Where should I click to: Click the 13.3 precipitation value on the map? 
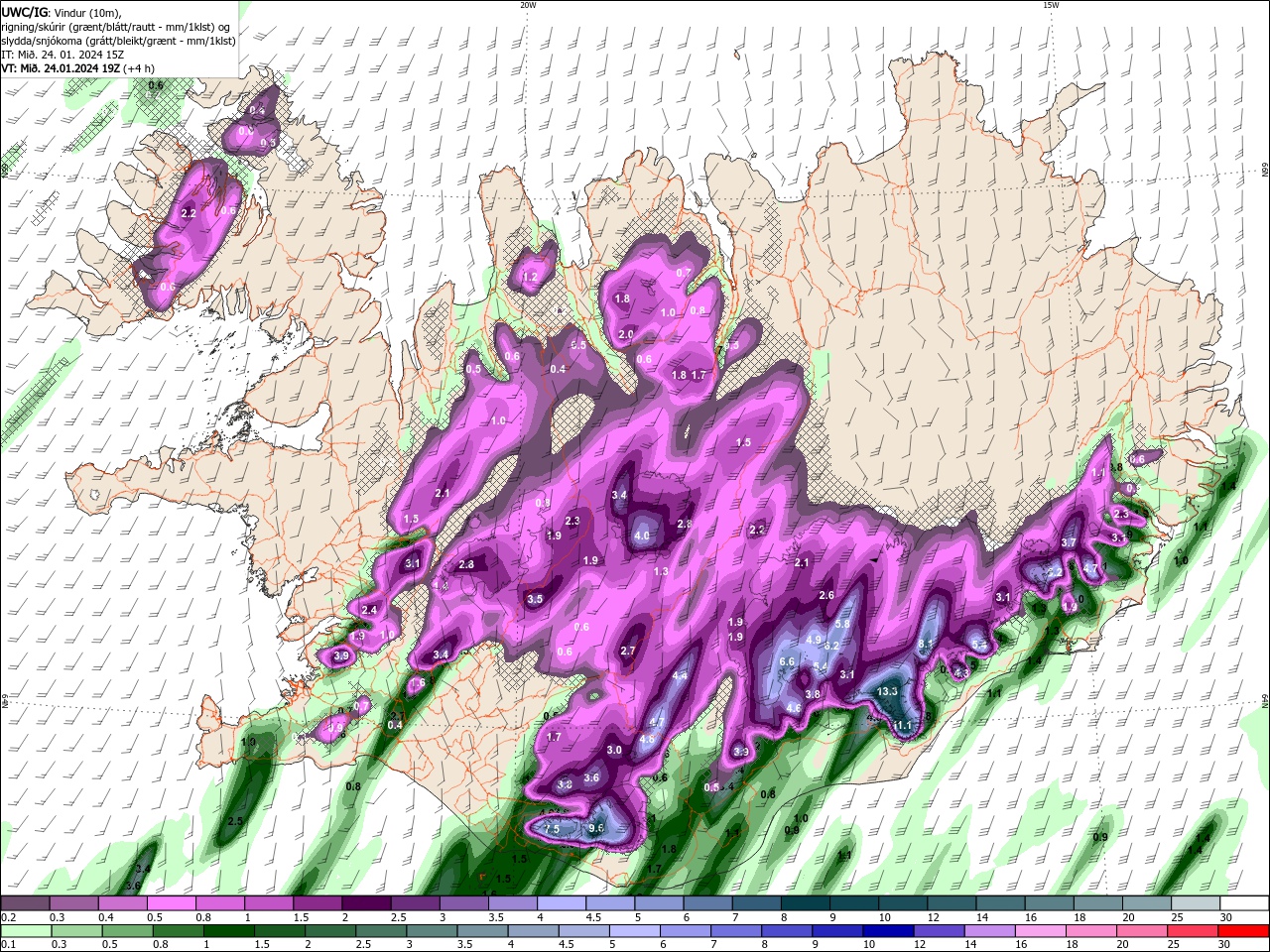[887, 691]
